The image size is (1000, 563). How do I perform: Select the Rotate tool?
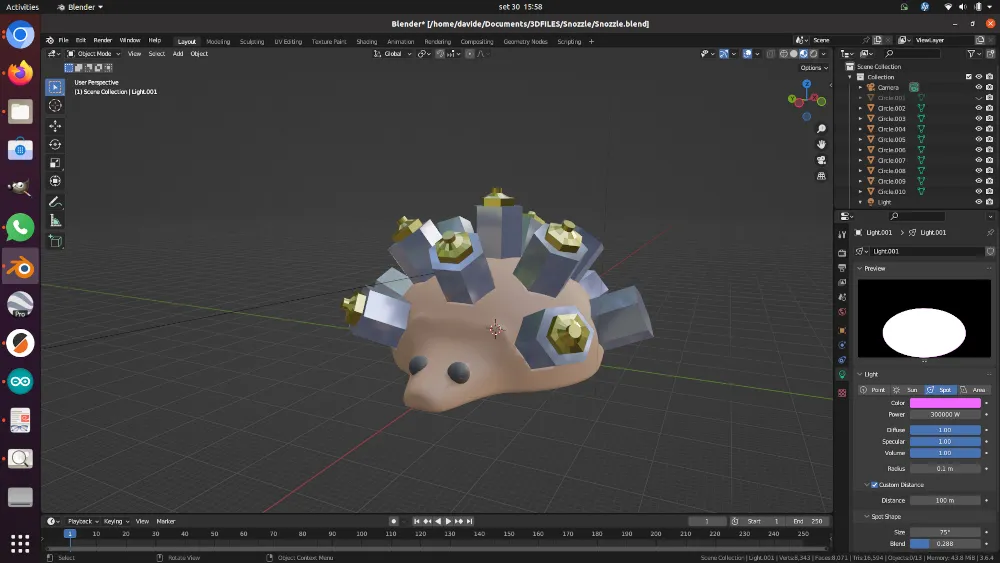[55, 144]
